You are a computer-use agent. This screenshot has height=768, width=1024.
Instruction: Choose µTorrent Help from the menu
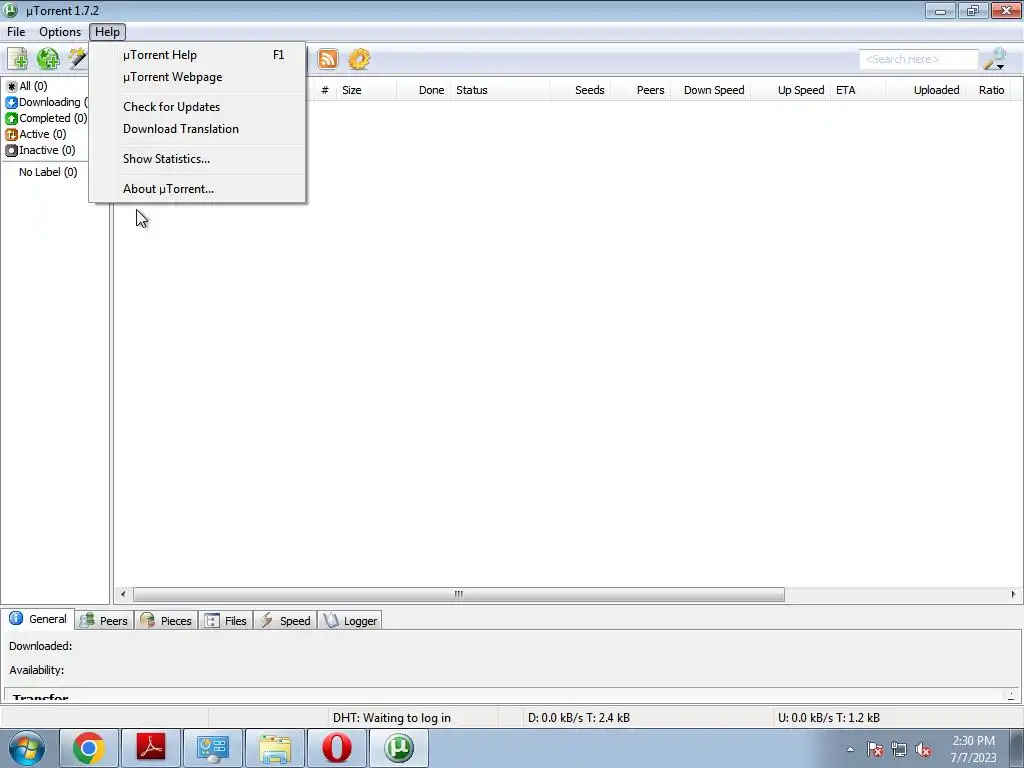coord(197,55)
